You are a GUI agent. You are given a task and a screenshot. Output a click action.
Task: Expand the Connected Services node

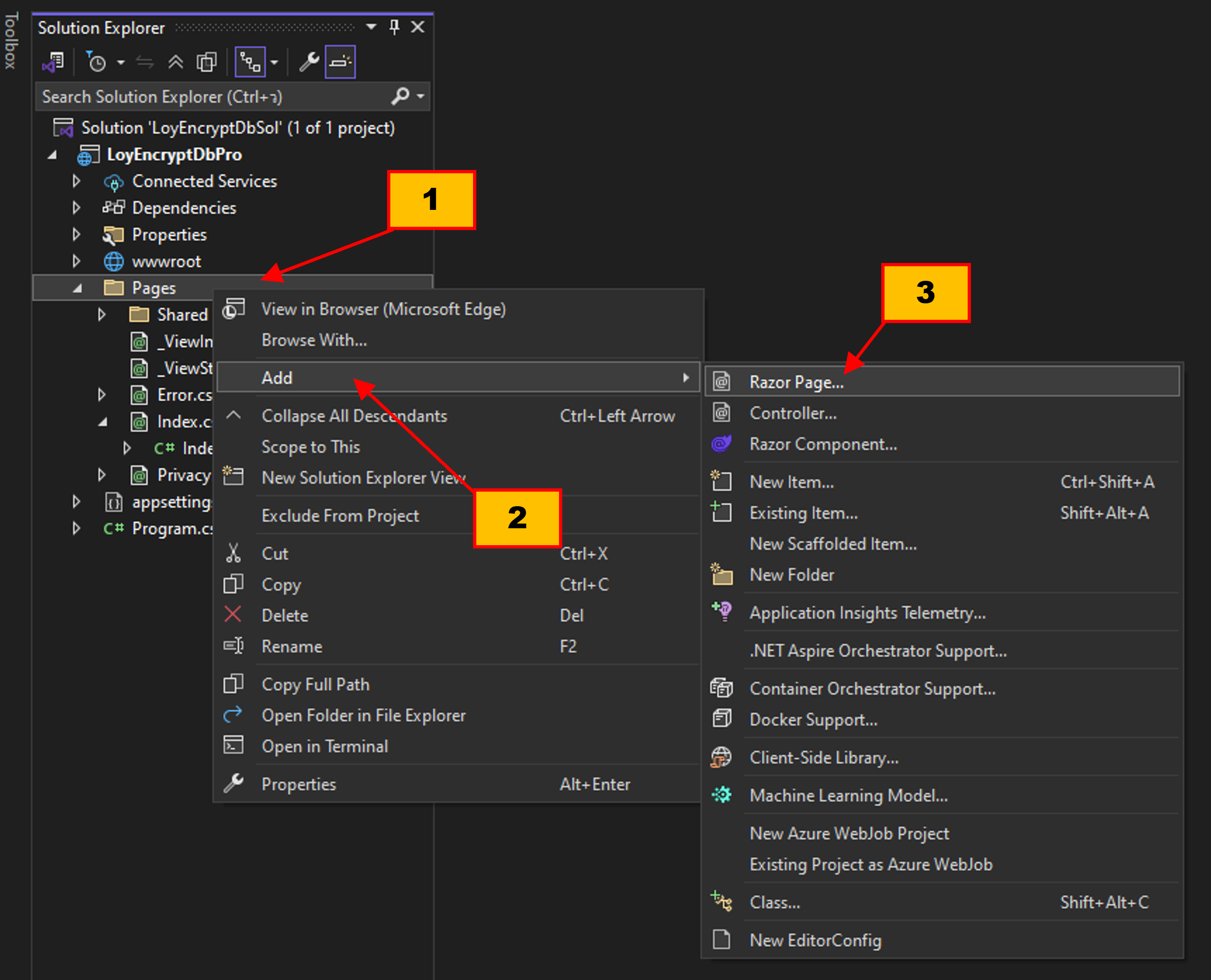[x=76, y=181]
